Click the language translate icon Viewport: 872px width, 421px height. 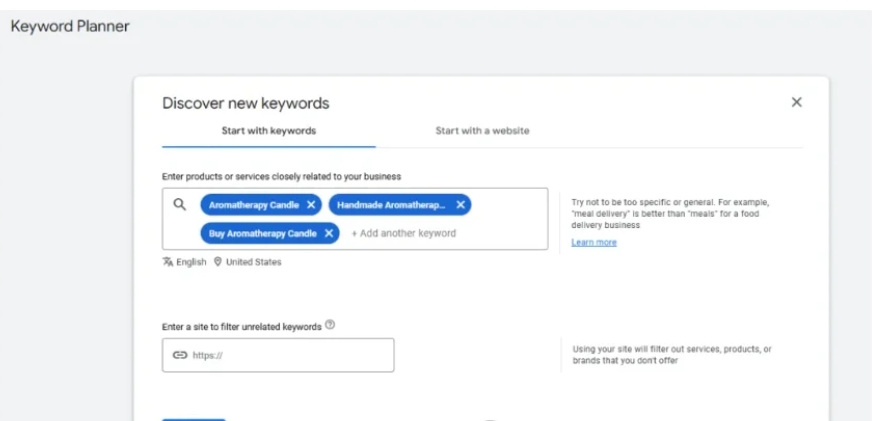point(167,262)
